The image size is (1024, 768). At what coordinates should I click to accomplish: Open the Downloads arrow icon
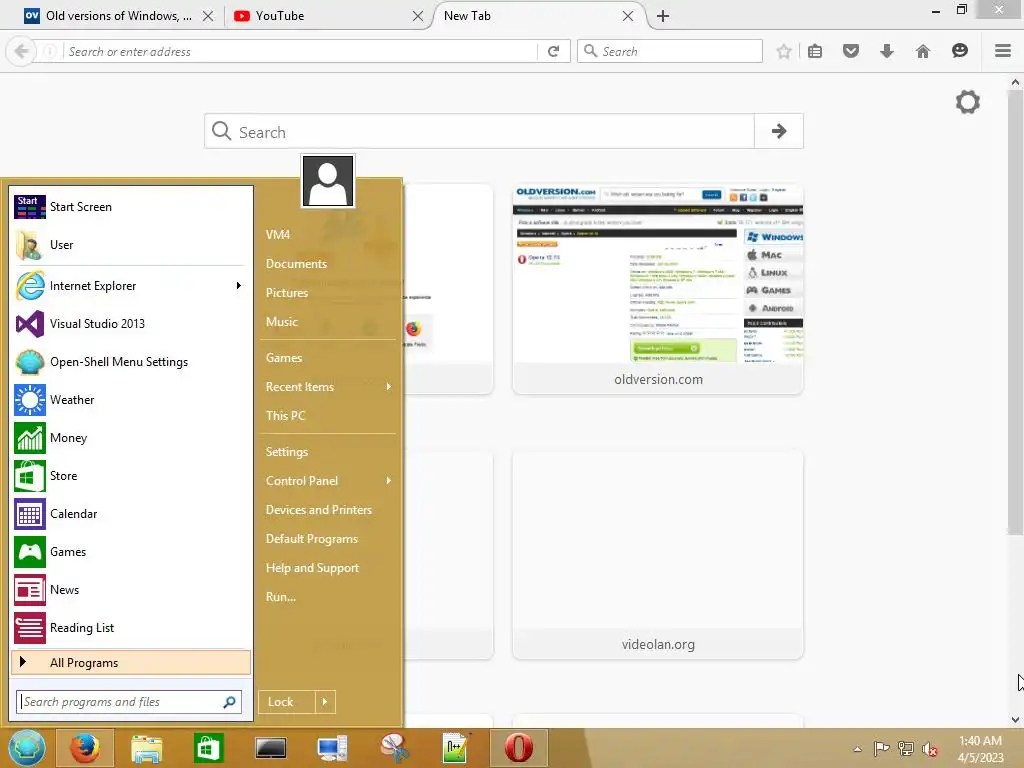coord(887,51)
